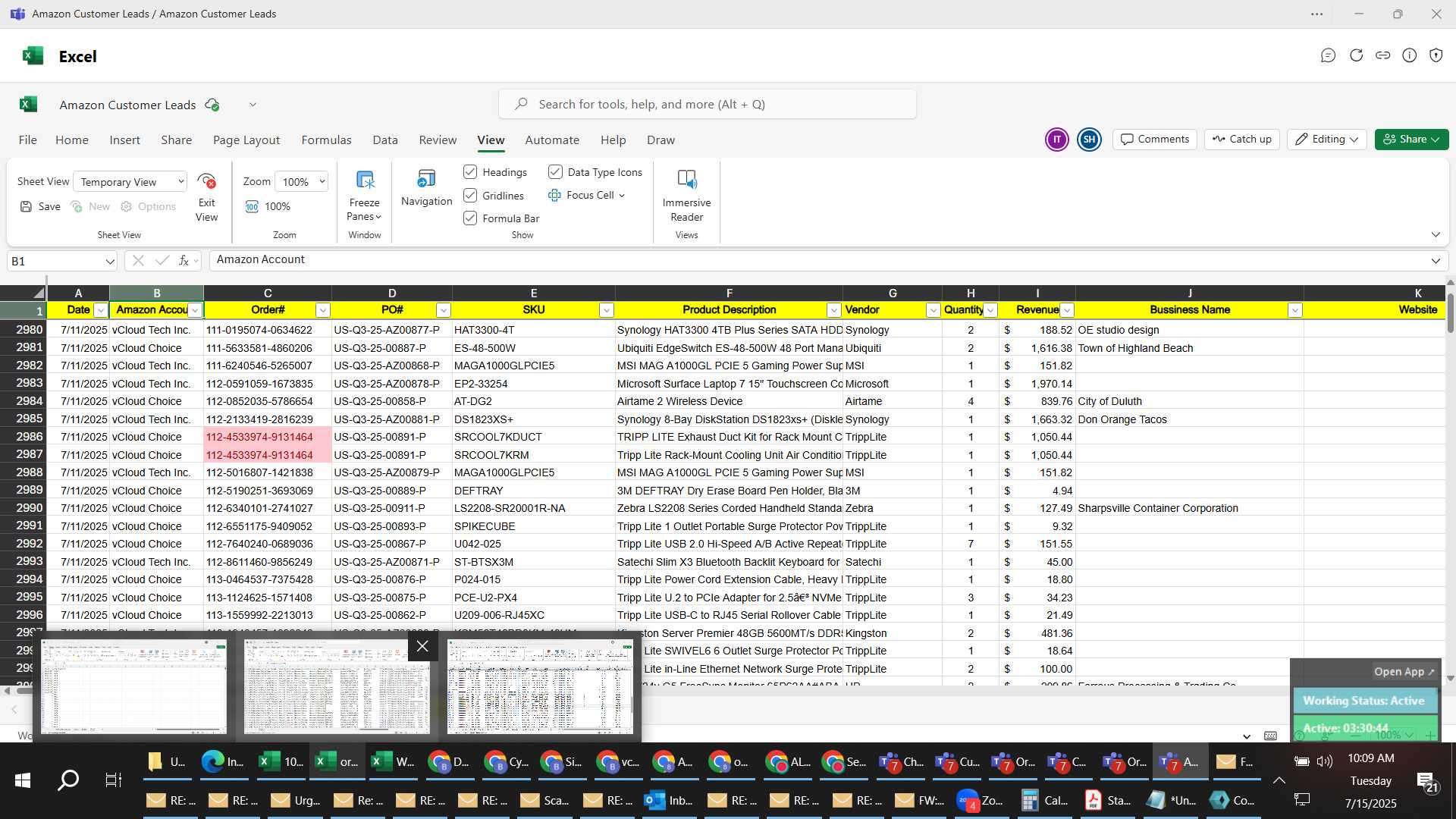
Task: Select column F header
Action: [x=729, y=293]
